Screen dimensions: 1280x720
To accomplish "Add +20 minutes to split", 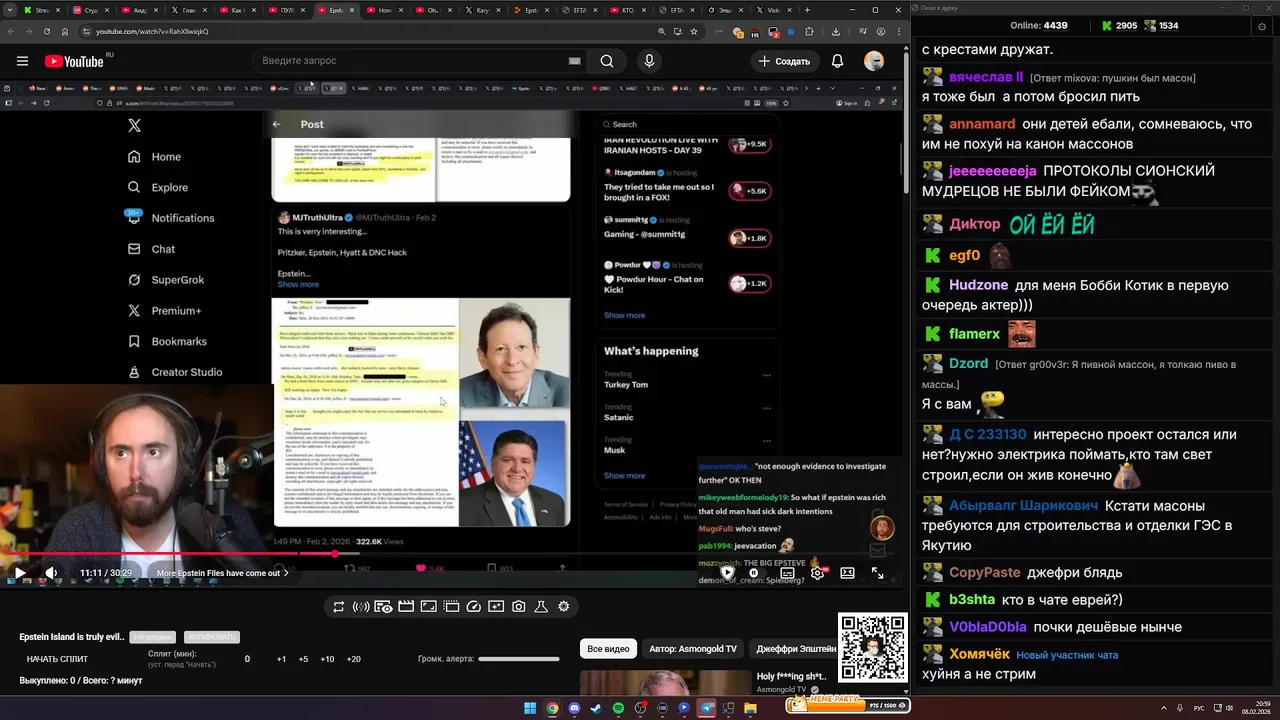I will (x=353, y=659).
